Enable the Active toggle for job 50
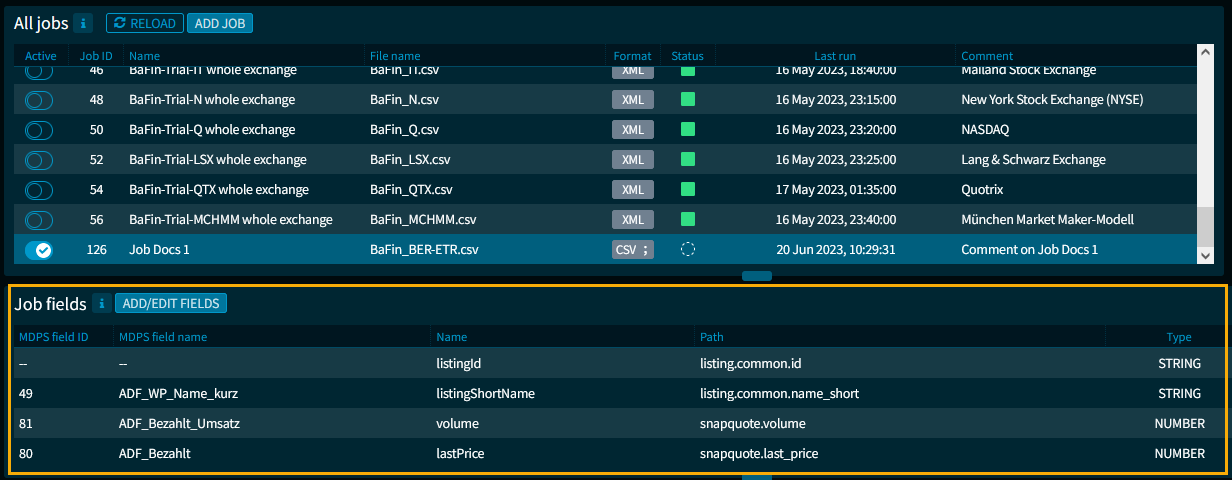 pyautogui.click(x=39, y=130)
